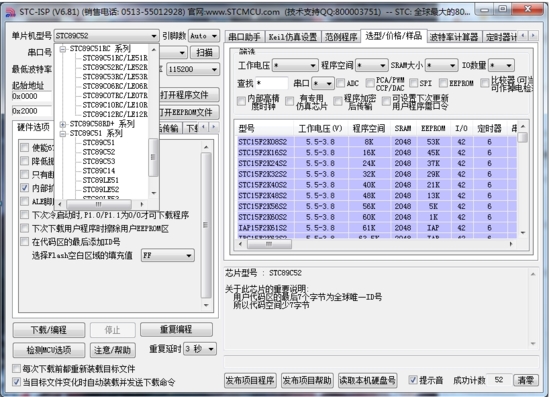This screenshot has height=397, width=549.
Task: Toggle the ADC filter checkbox
Action: coord(340,83)
